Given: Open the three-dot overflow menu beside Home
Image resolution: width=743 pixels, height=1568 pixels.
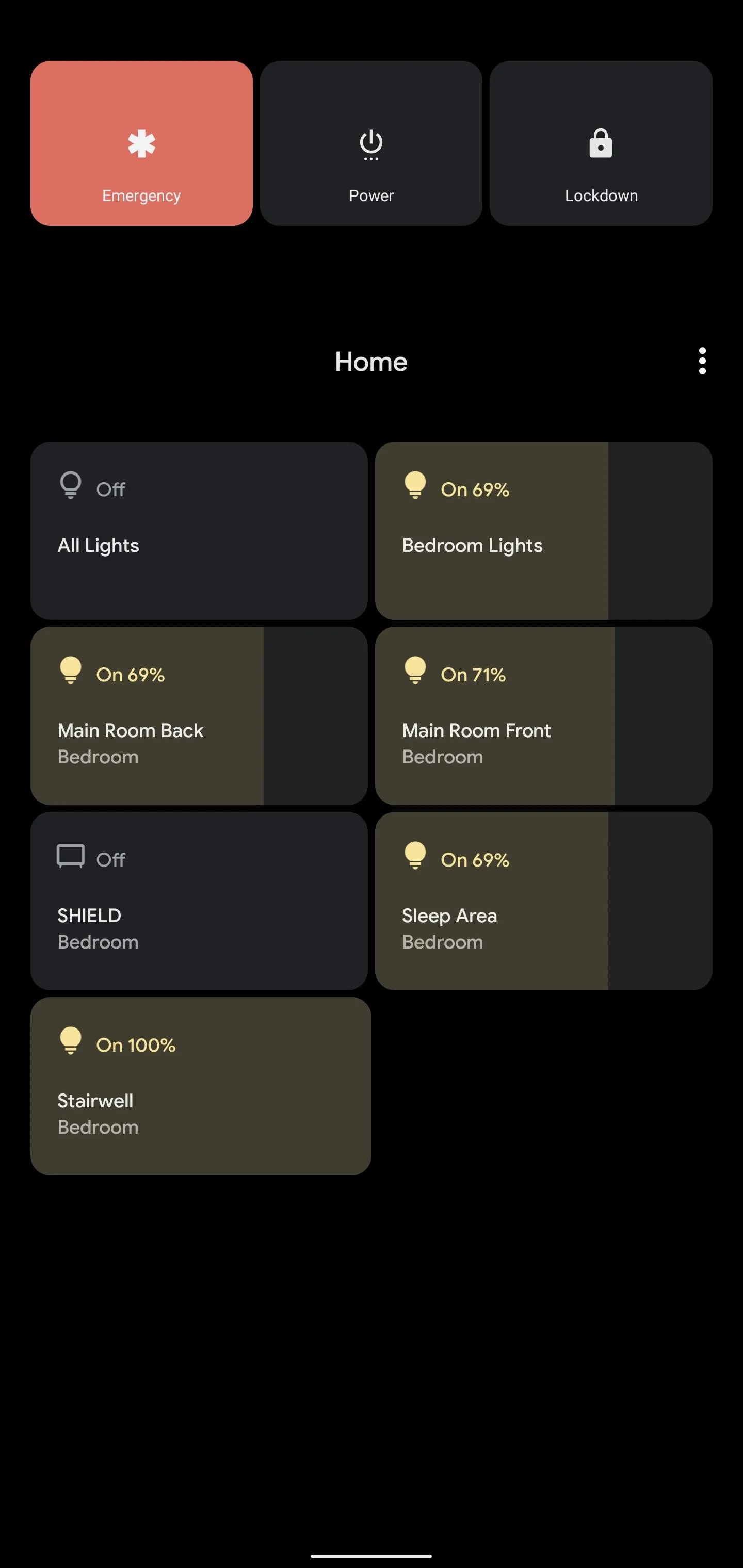Looking at the screenshot, I should point(702,361).
